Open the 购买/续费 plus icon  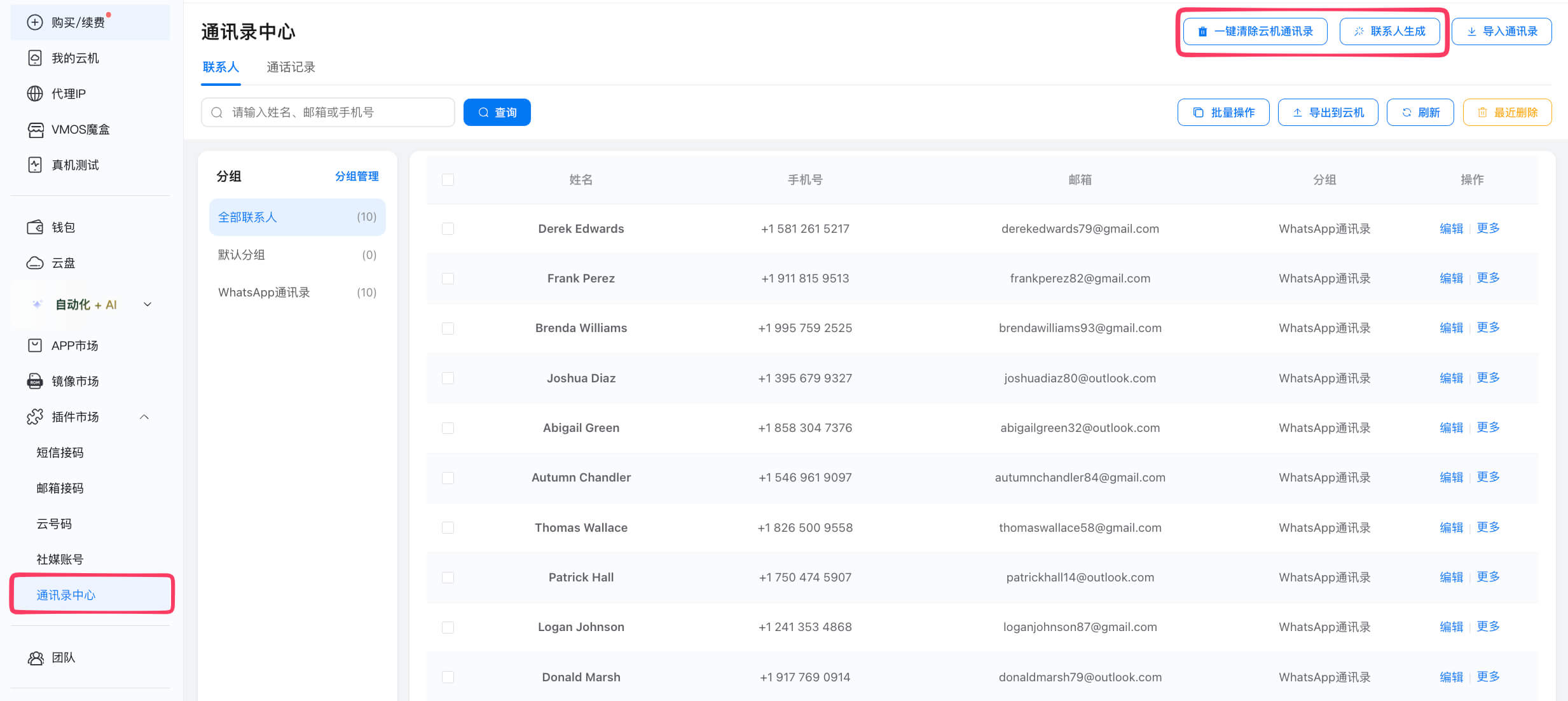tap(35, 22)
